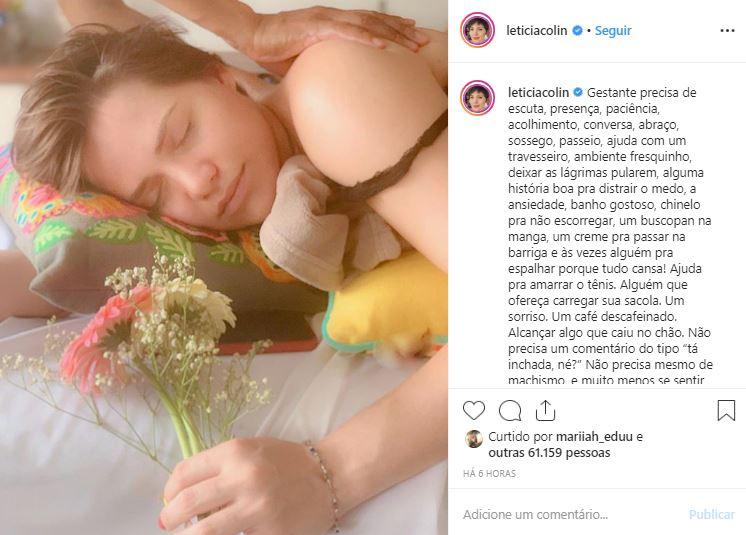Click the post photo of the sleeping woman
The image size is (746, 535).
click(224, 267)
